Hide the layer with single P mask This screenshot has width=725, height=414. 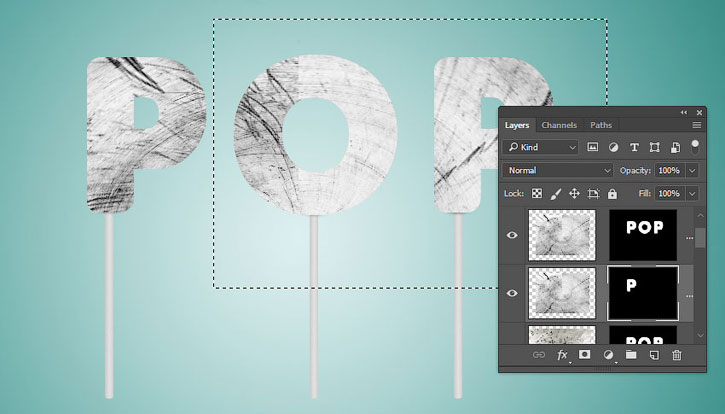point(512,293)
